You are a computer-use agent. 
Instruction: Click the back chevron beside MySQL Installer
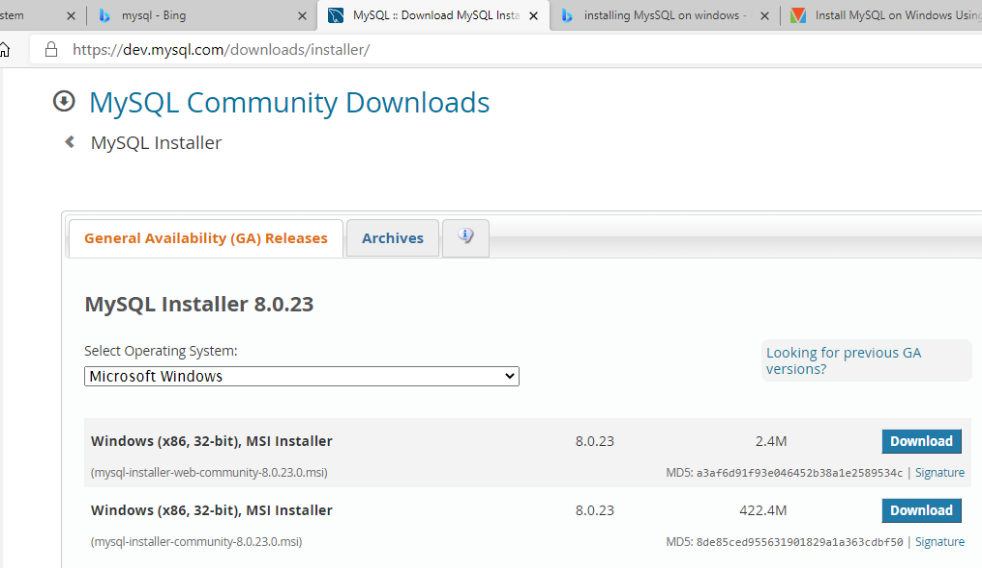pyautogui.click(x=70, y=142)
